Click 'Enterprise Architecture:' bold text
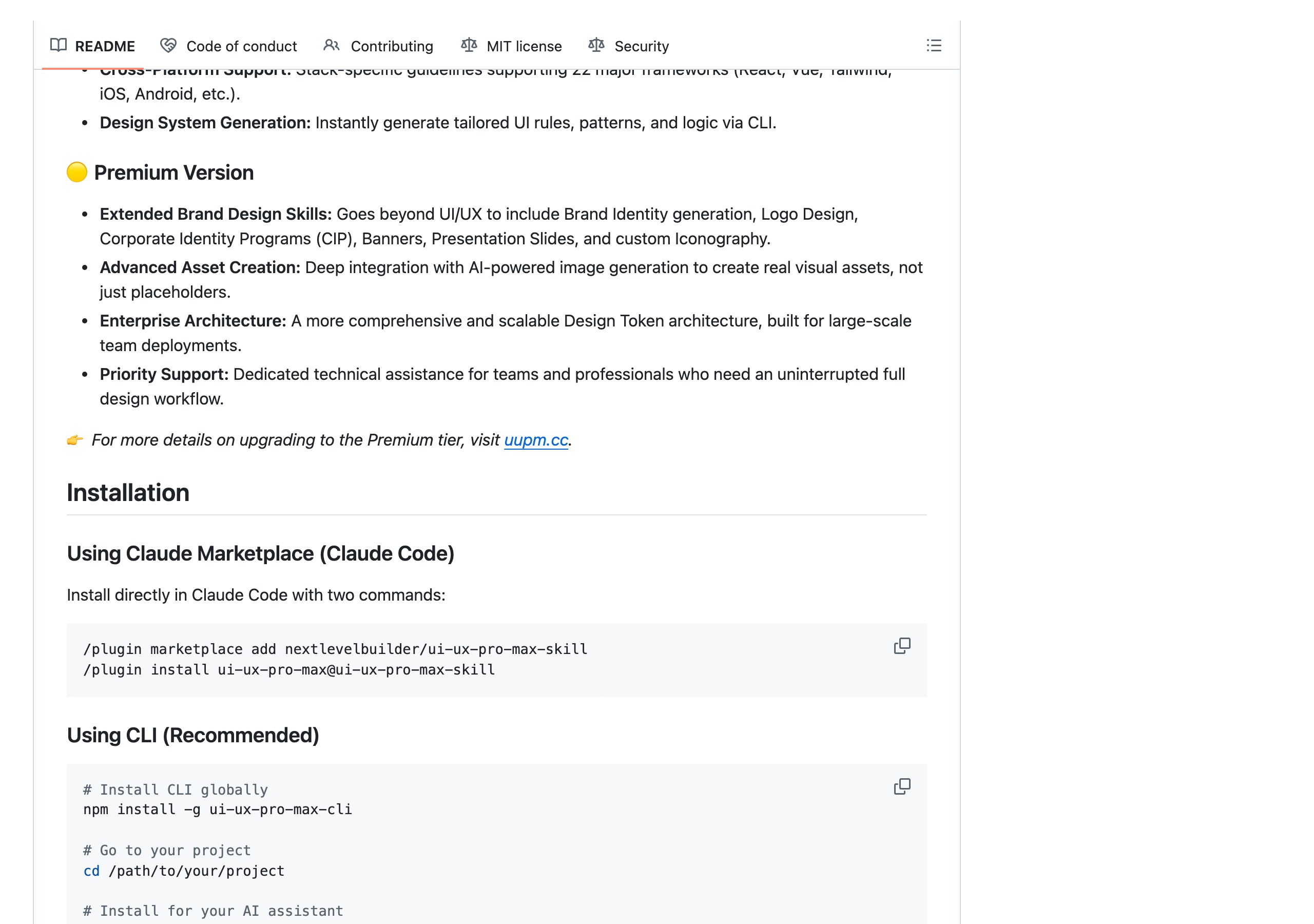 pos(193,321)
